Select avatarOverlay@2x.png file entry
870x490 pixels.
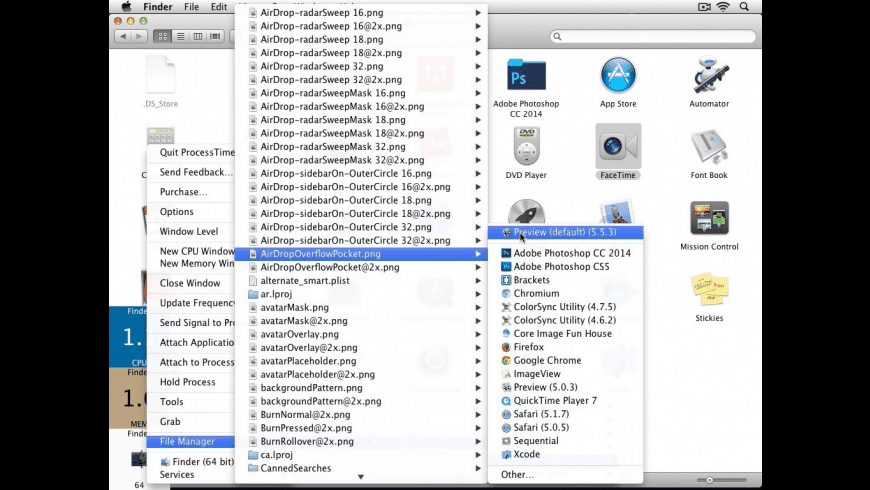[361, 347]
